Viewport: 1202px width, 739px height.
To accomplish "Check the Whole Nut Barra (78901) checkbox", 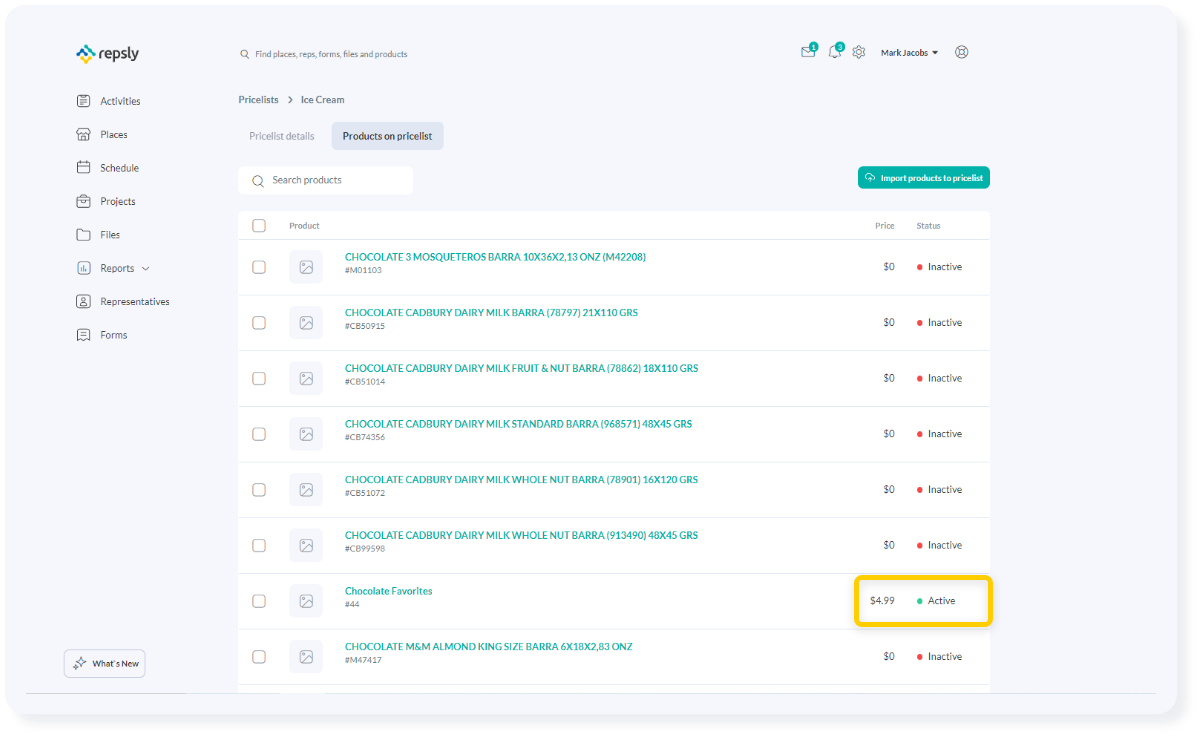I will 259,490.
